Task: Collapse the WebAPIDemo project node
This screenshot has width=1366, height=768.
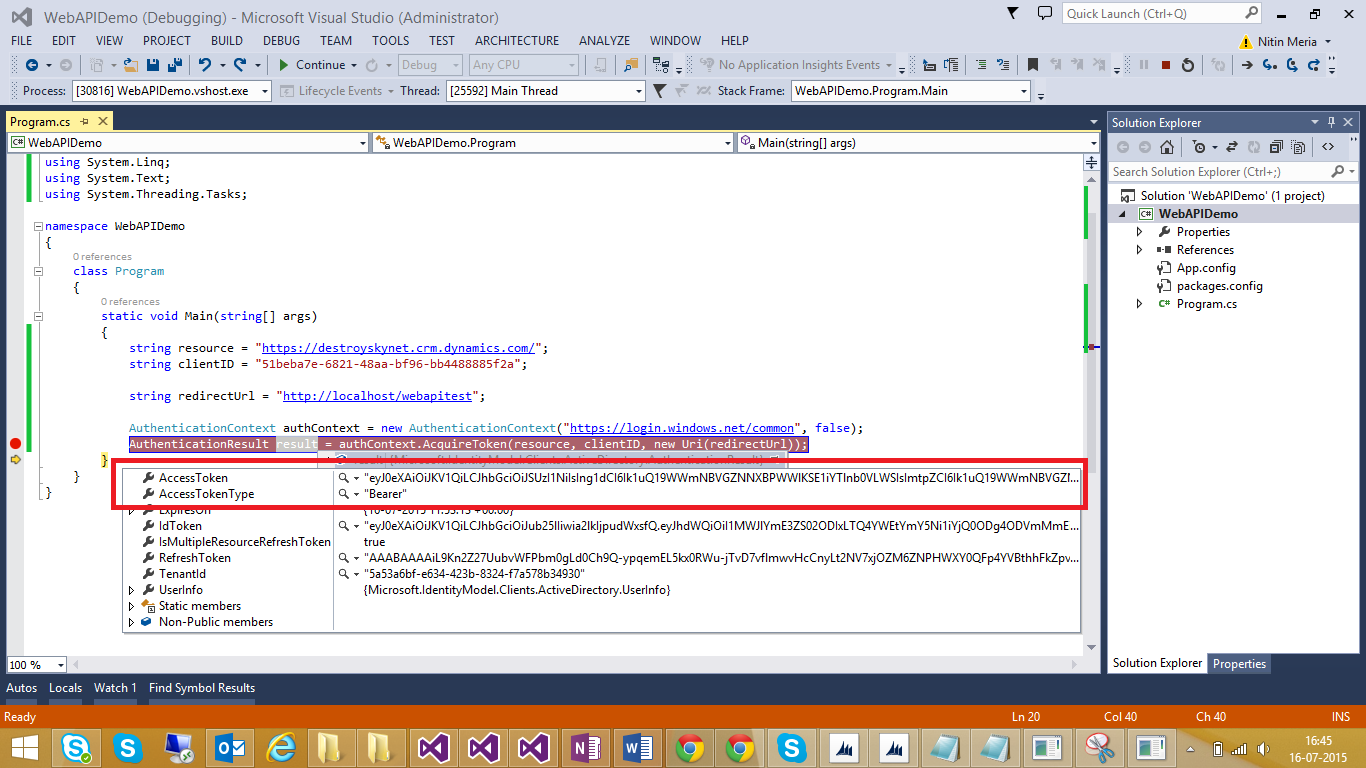Action: click(x=1121, y=214)
